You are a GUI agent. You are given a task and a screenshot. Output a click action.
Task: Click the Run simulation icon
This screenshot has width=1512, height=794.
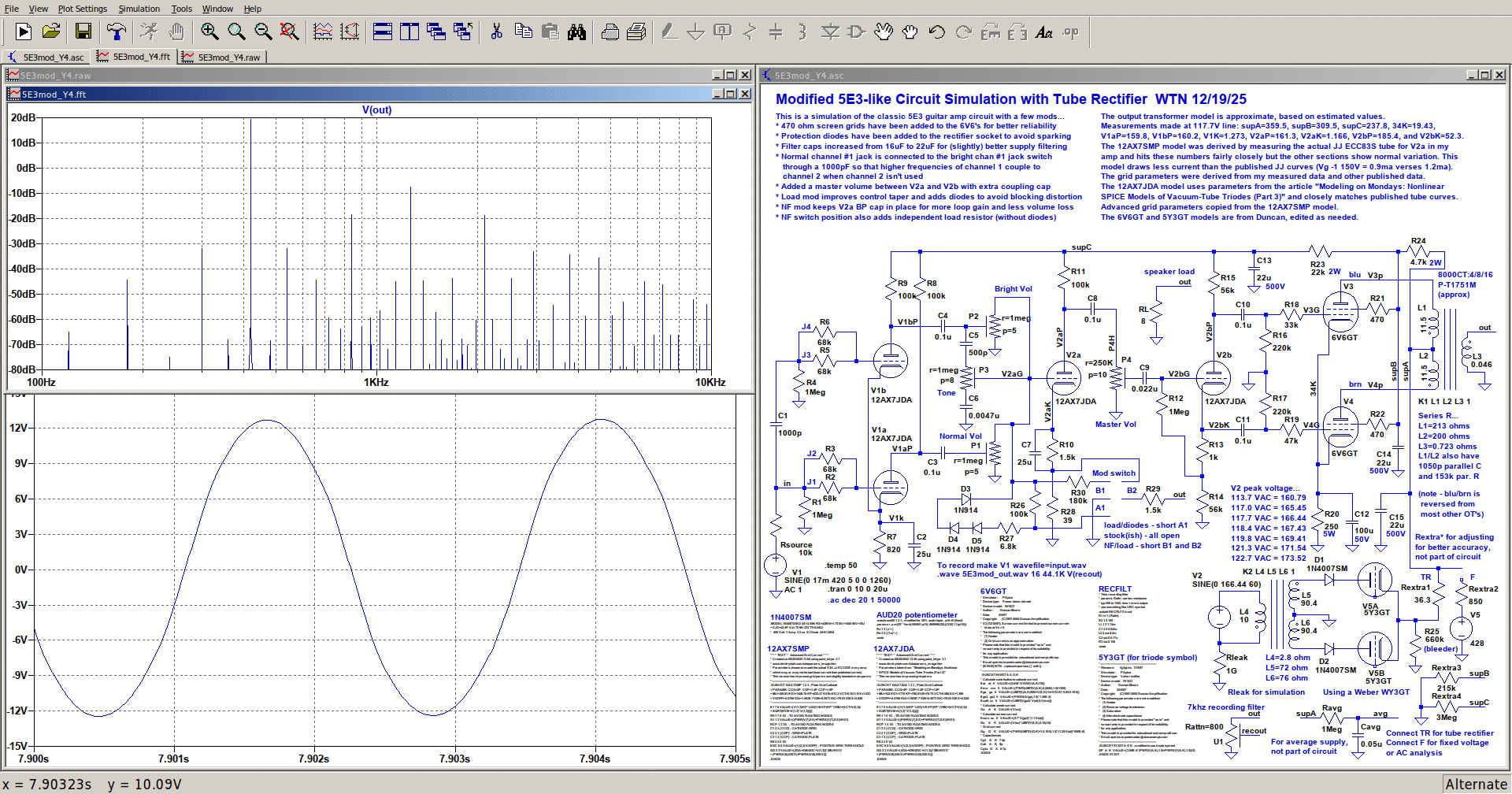(24, 32)
